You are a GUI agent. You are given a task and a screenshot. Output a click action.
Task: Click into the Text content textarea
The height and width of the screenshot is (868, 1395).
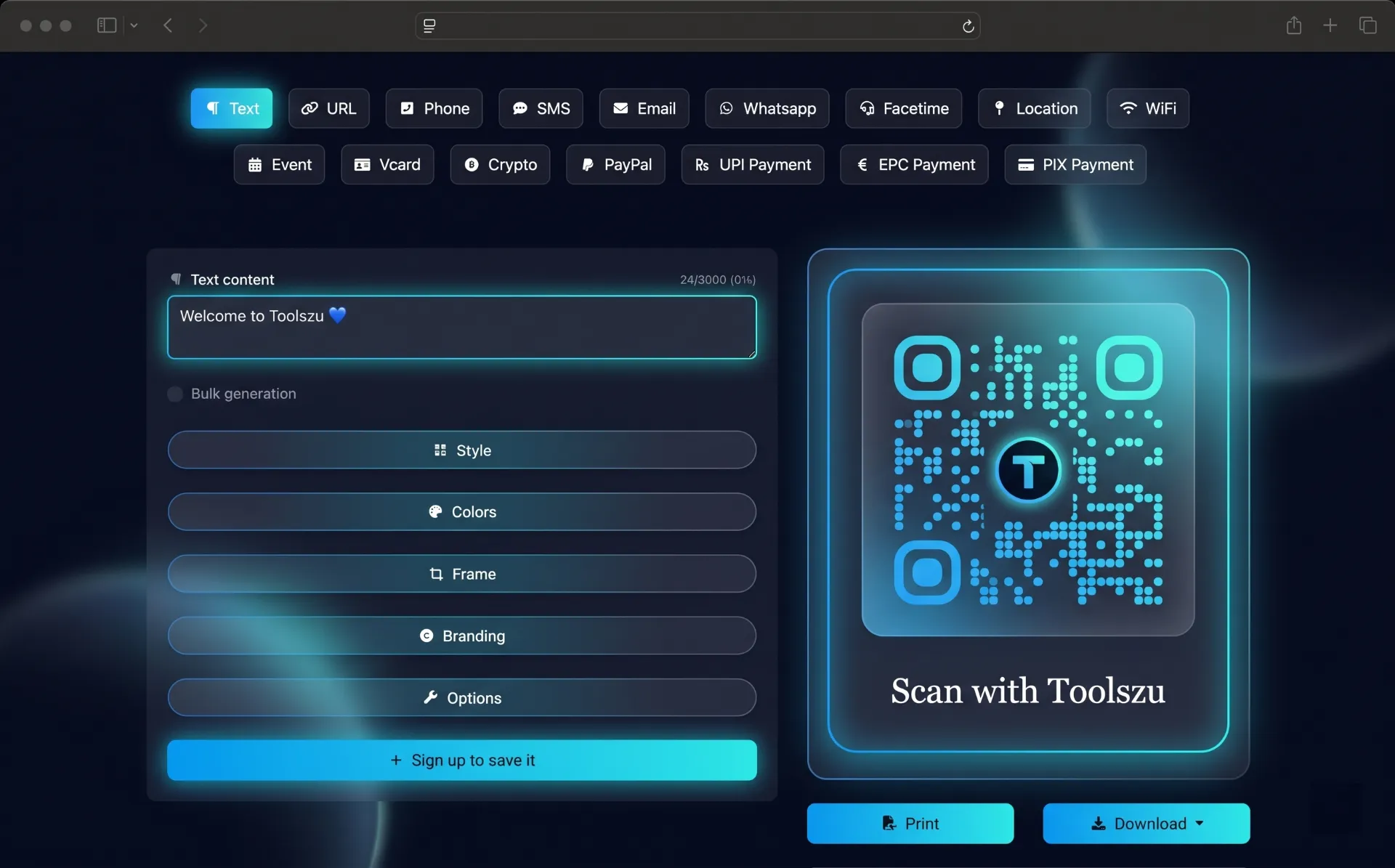[462, 328]
